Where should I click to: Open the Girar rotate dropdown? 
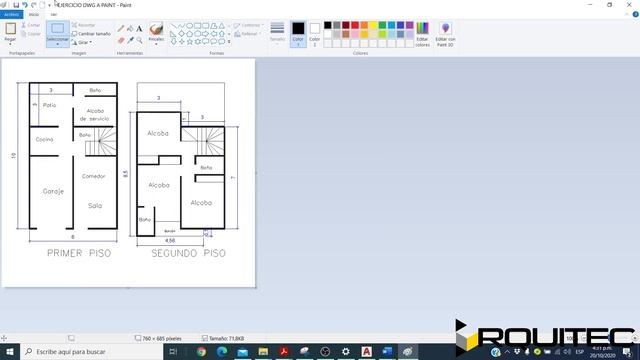(82, 42)
